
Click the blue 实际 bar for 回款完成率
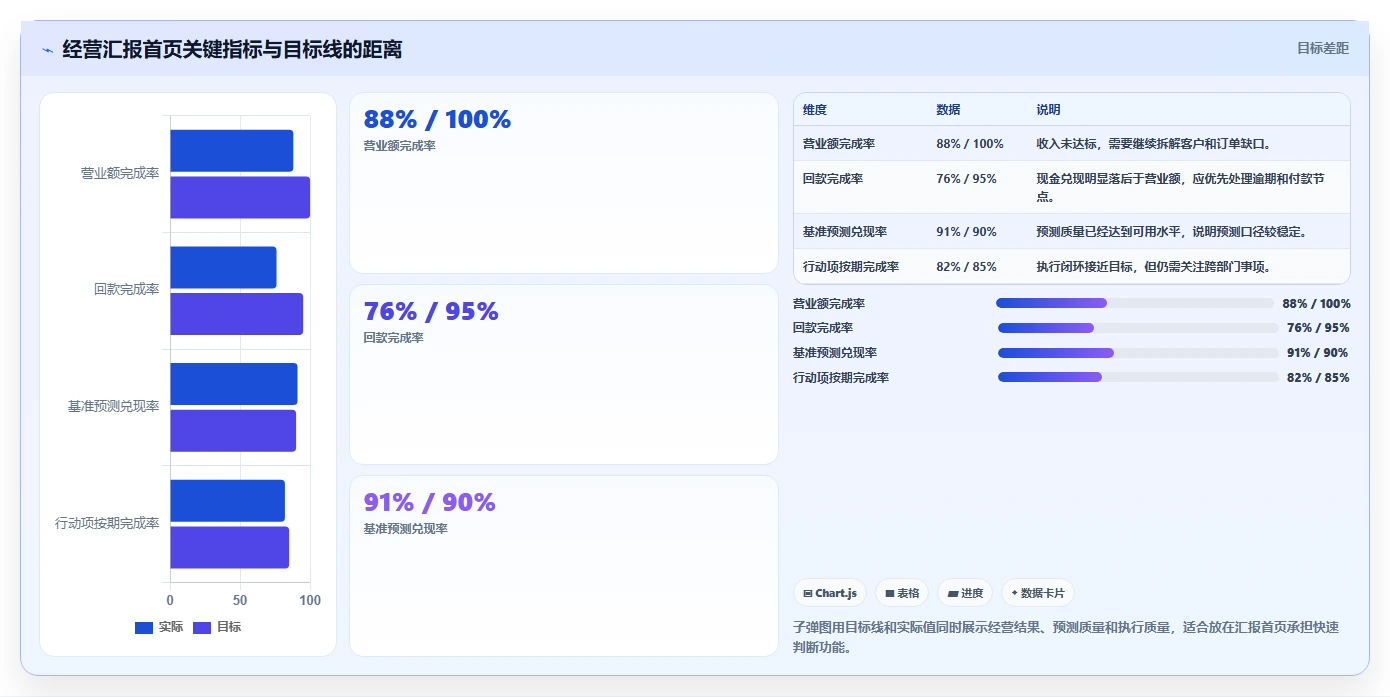coord(223,267)
